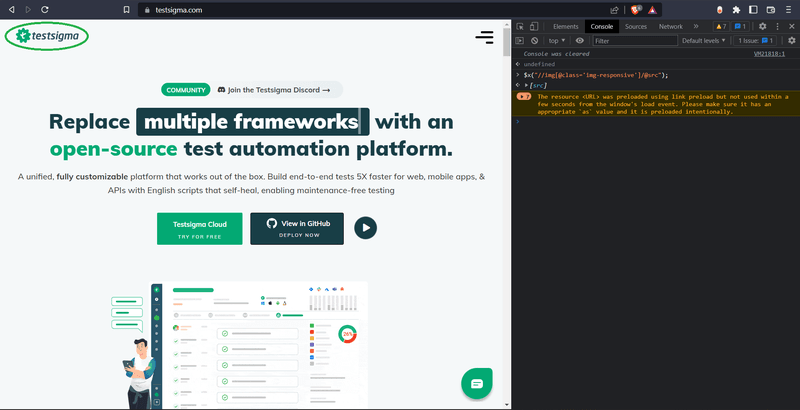The height and width of the screenshot is (410, 800).
Task: Activate DevTools inspect element picker
Action: [x=520, y=27]
